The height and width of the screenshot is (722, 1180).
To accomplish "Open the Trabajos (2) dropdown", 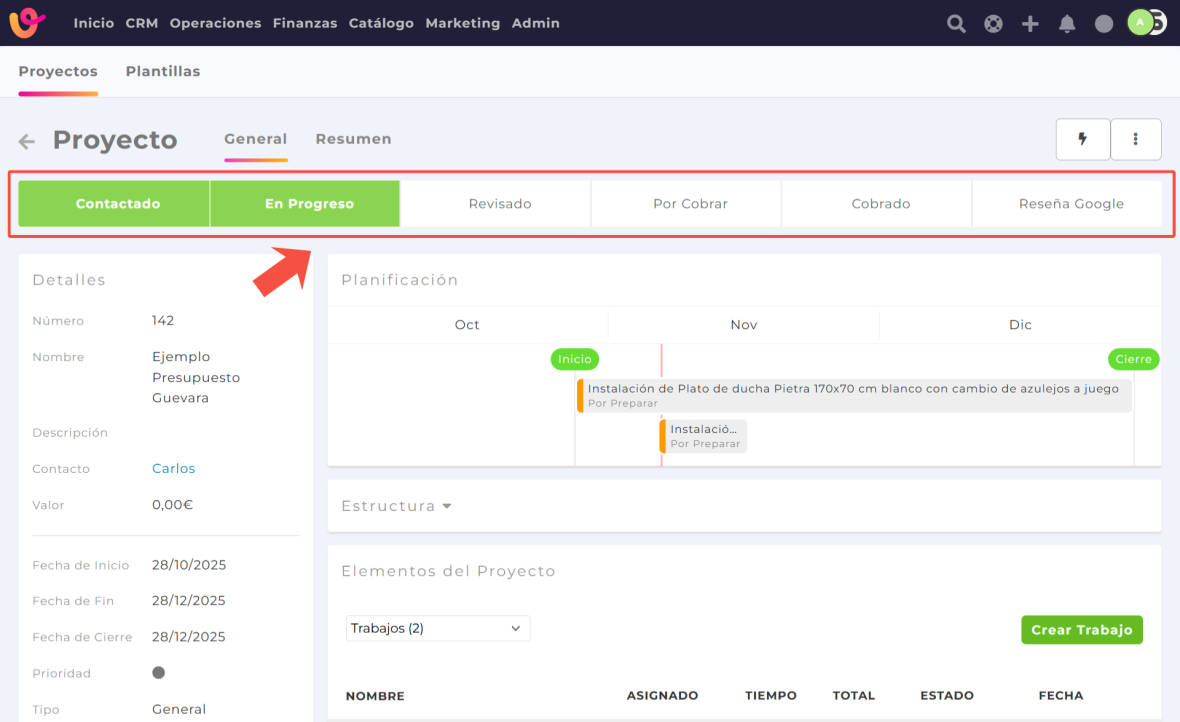I will (437, 628).
